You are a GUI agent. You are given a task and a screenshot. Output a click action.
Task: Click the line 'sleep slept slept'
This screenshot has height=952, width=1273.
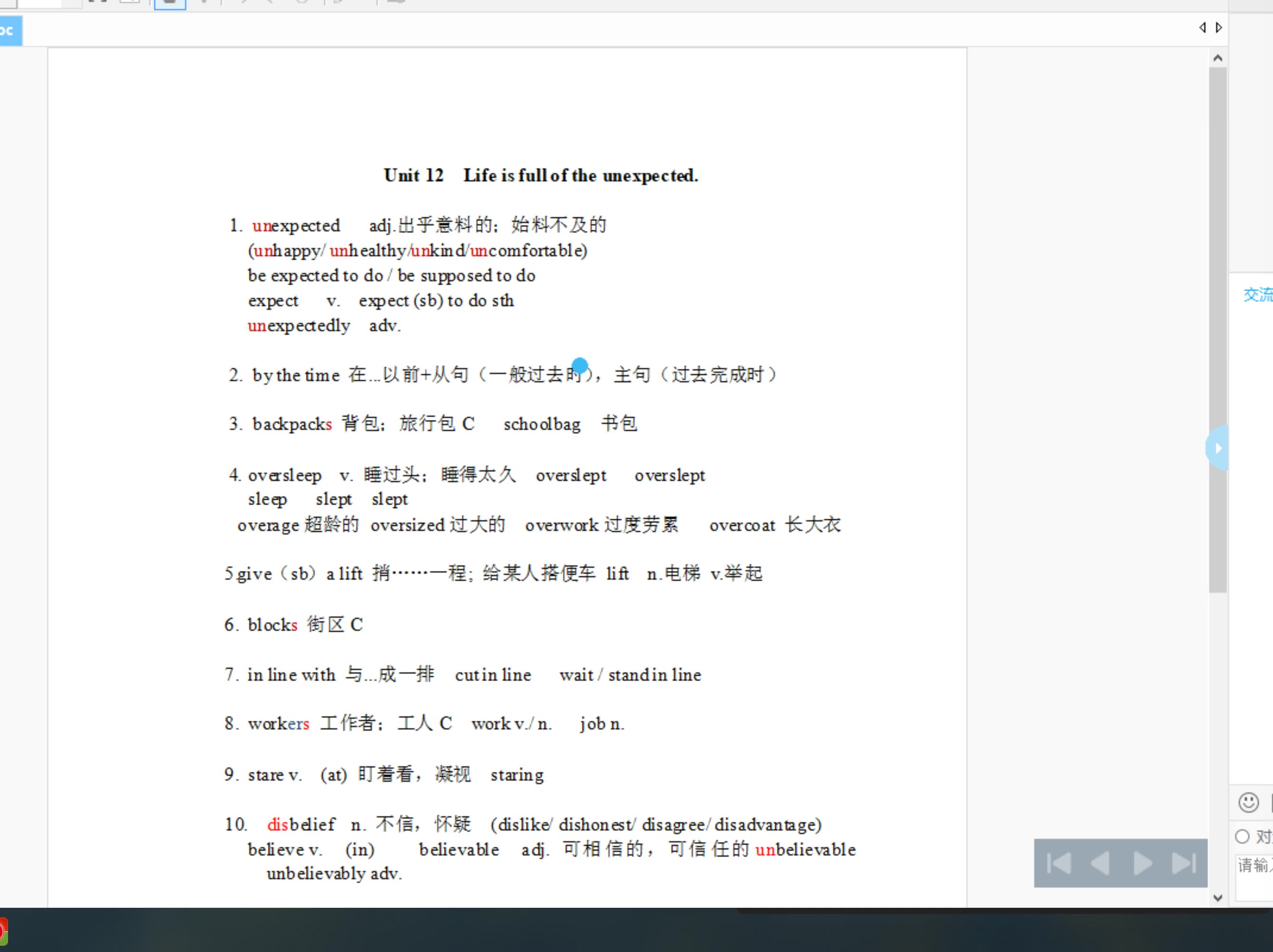click(328, 499)
